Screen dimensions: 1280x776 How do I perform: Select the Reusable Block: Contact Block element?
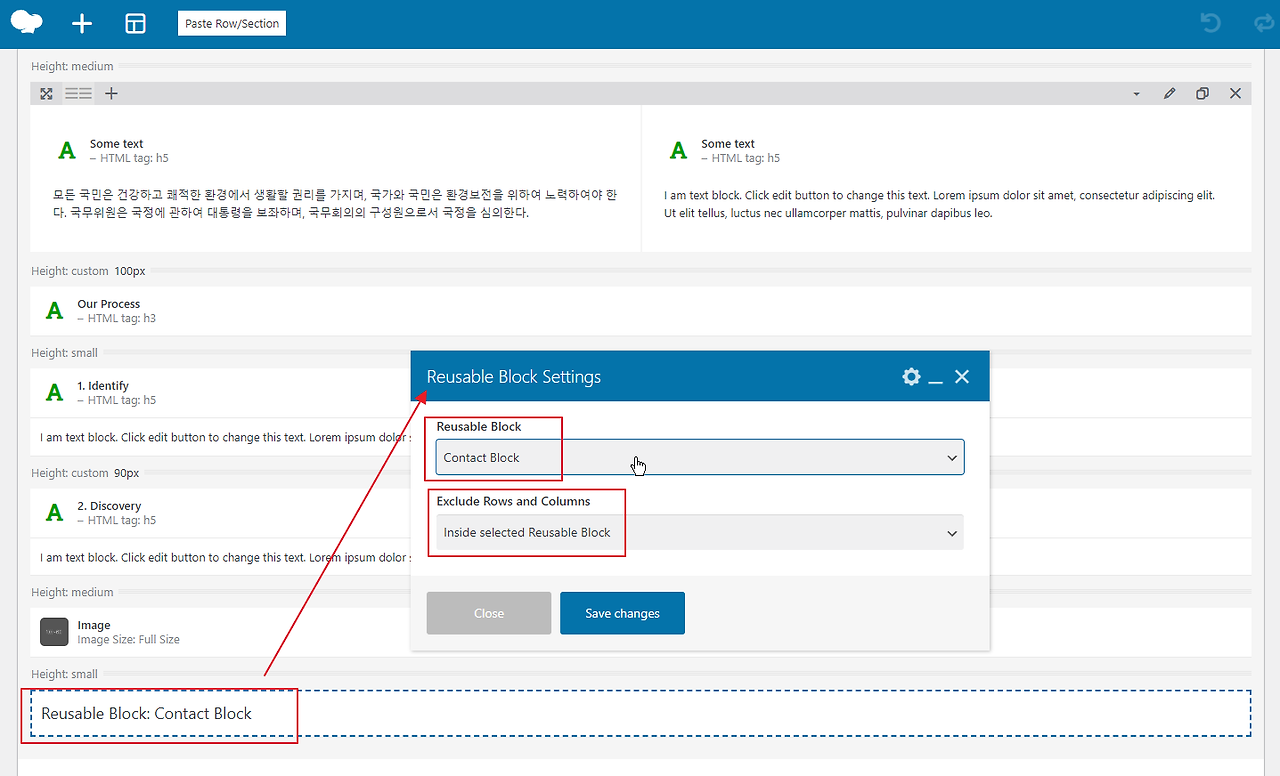point(640,713)
